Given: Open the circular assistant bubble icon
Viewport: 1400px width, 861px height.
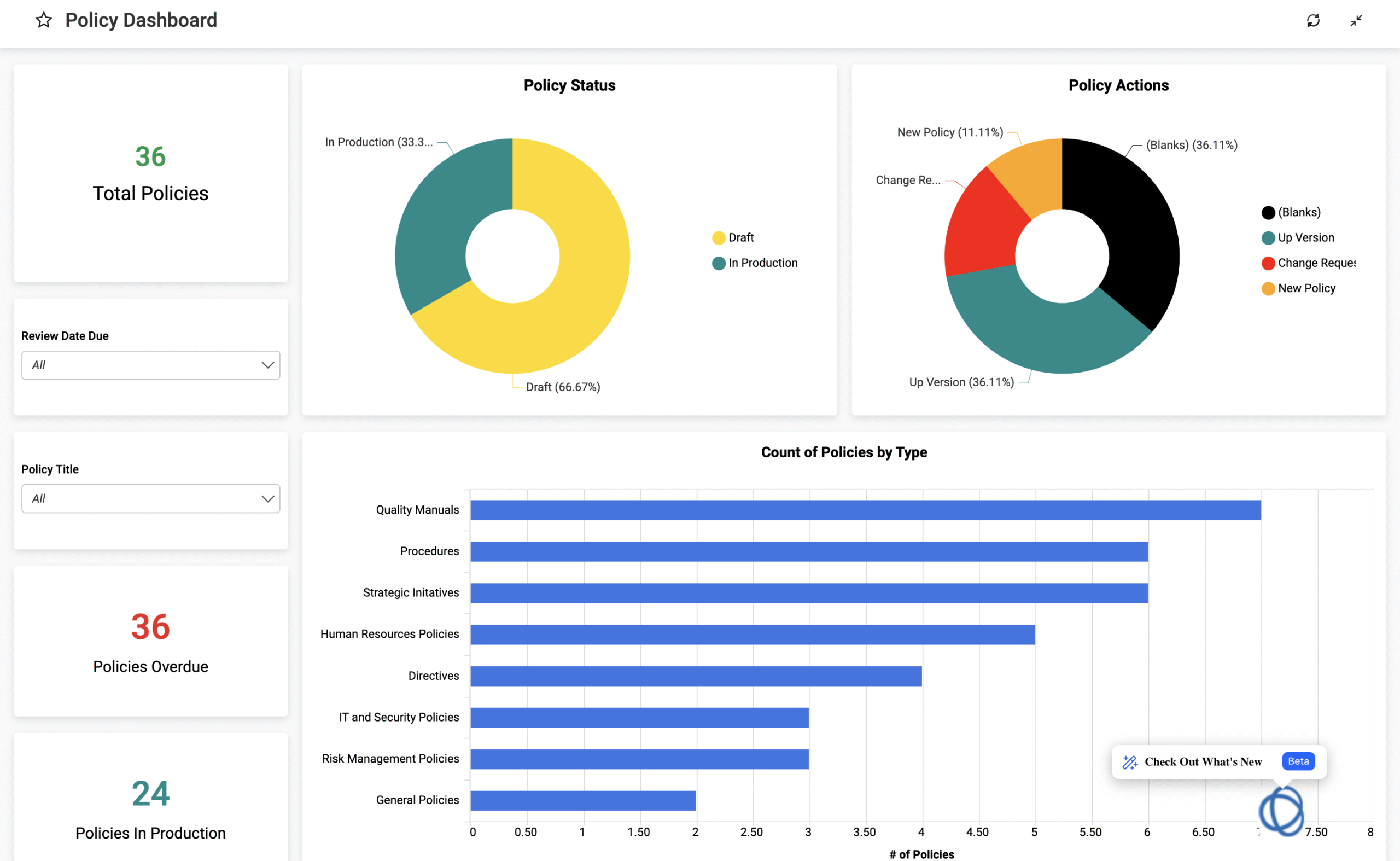Looking at the screenshot, I should [x=1281, y=811].
